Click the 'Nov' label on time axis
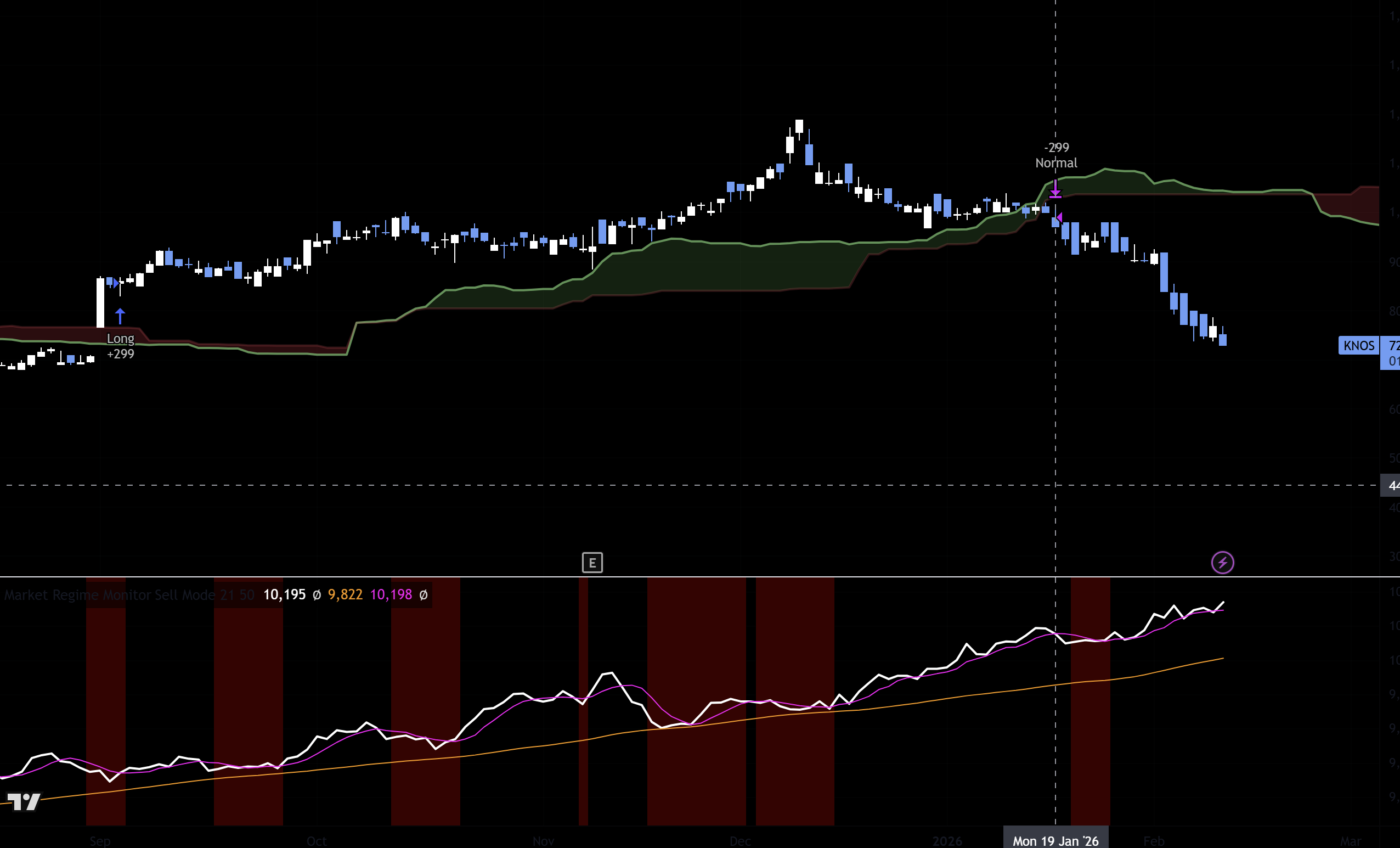The image size is (1400, 848). 543,841
